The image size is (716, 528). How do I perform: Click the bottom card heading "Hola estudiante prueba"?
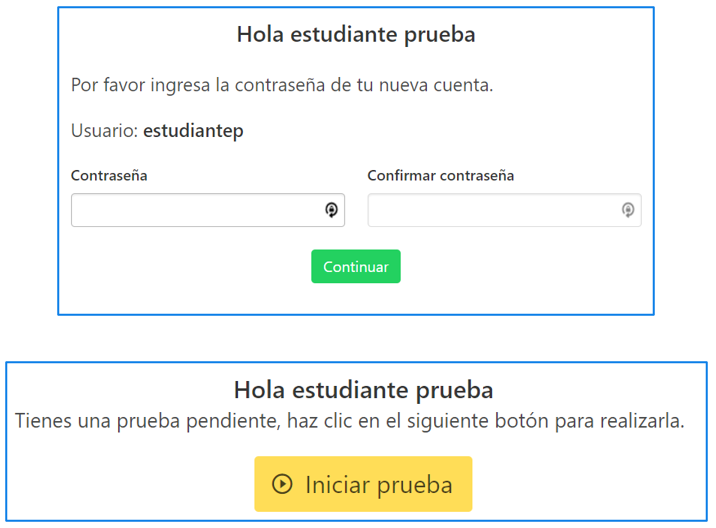(363, 390)
